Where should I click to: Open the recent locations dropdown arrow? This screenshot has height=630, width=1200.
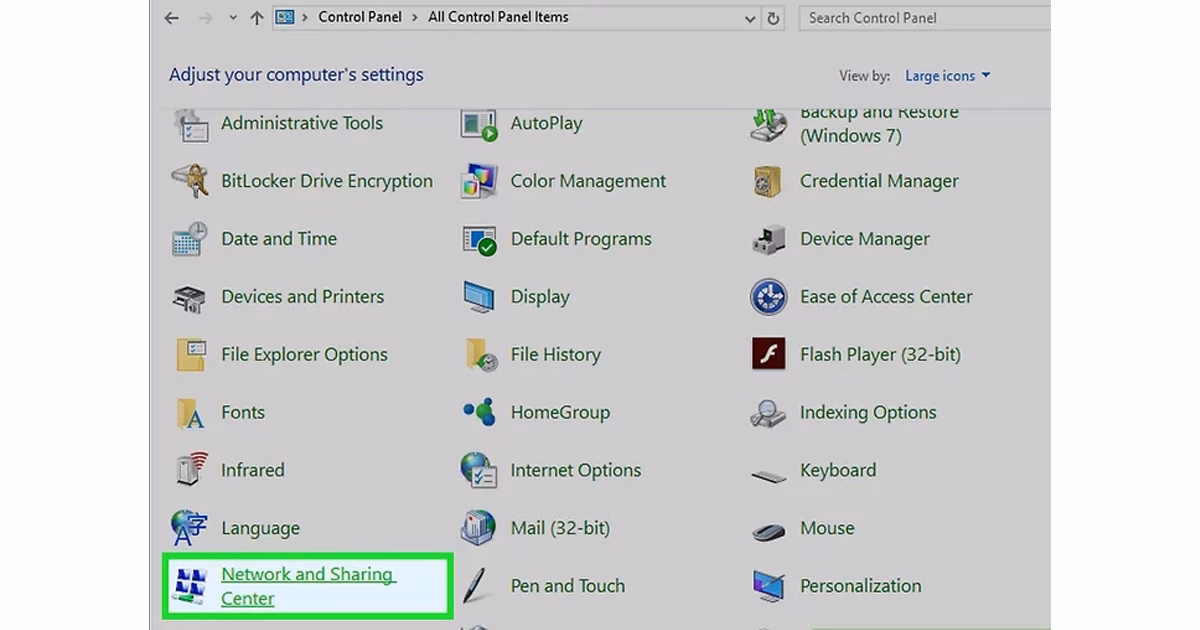coord(233,18)
